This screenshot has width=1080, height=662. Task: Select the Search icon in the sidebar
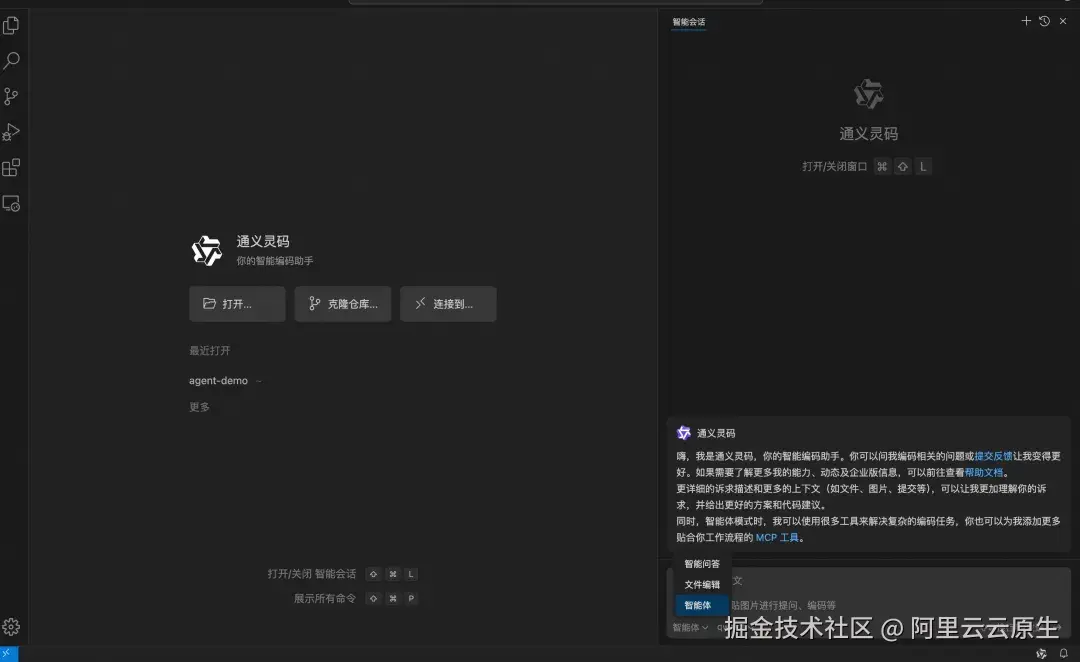(13, 61)
